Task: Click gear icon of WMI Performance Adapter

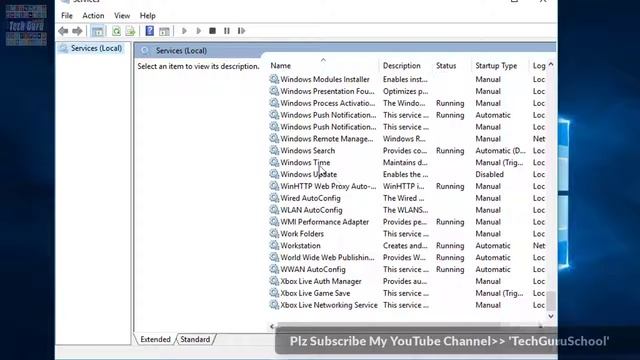Action: (274, 222)
